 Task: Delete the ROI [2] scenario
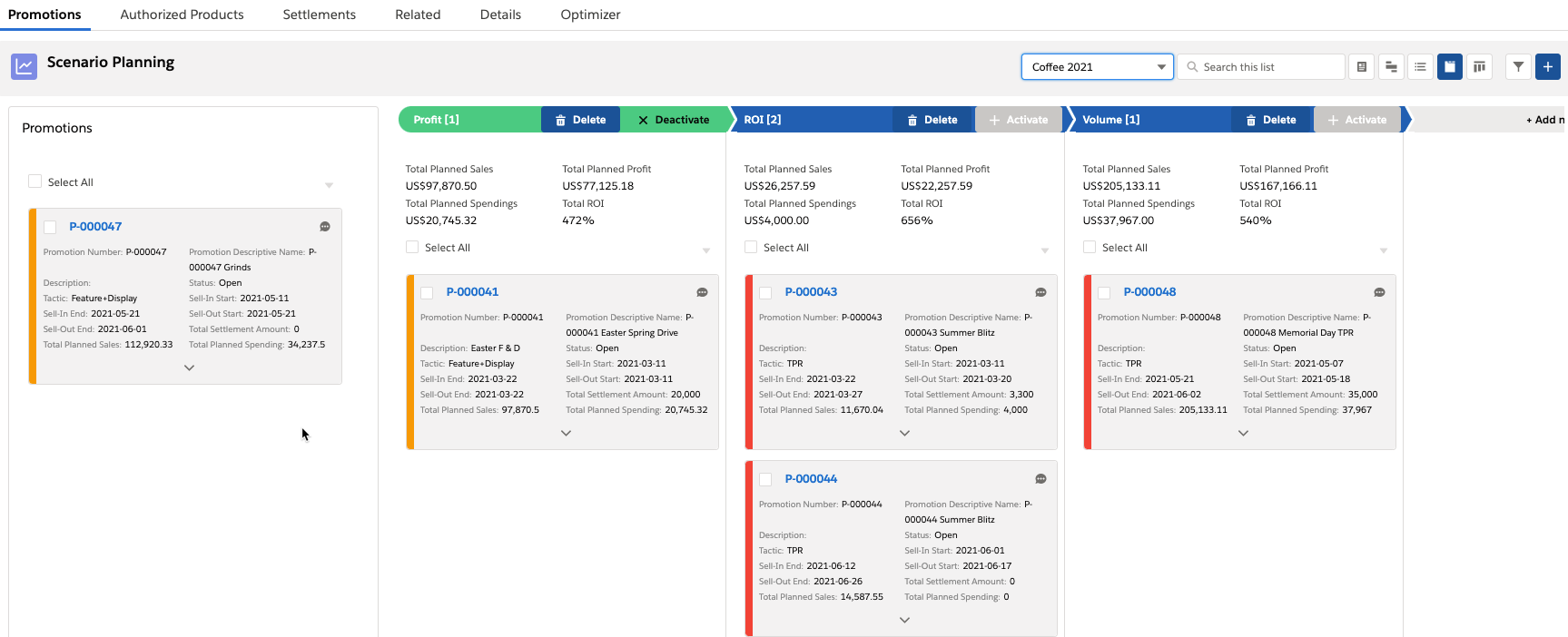point(932,120)
